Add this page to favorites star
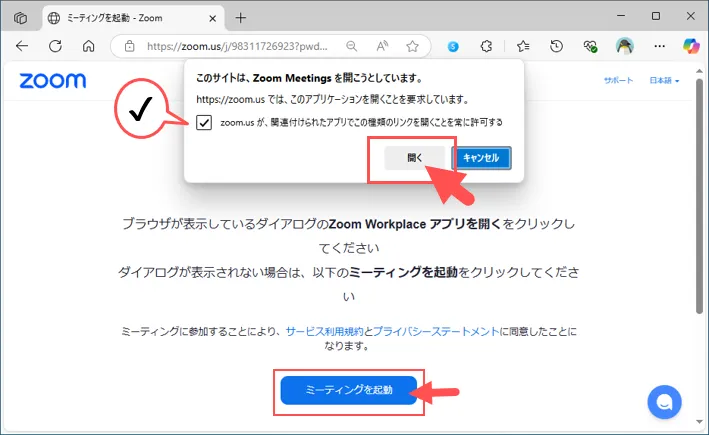Screen dimensions: 709x435 pyautogui.click(x=412, y=46)
